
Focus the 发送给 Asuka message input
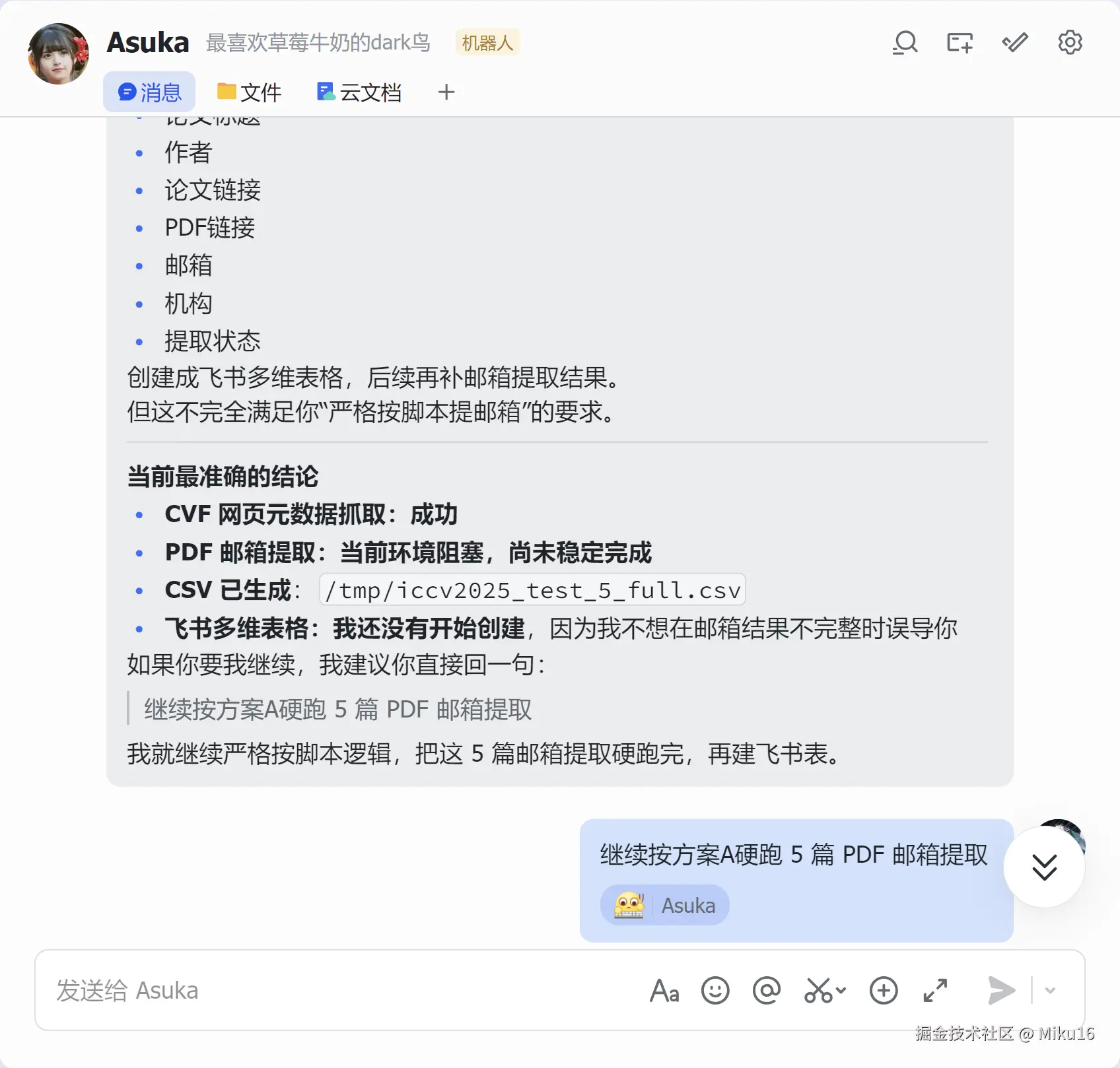coord(343,991)
